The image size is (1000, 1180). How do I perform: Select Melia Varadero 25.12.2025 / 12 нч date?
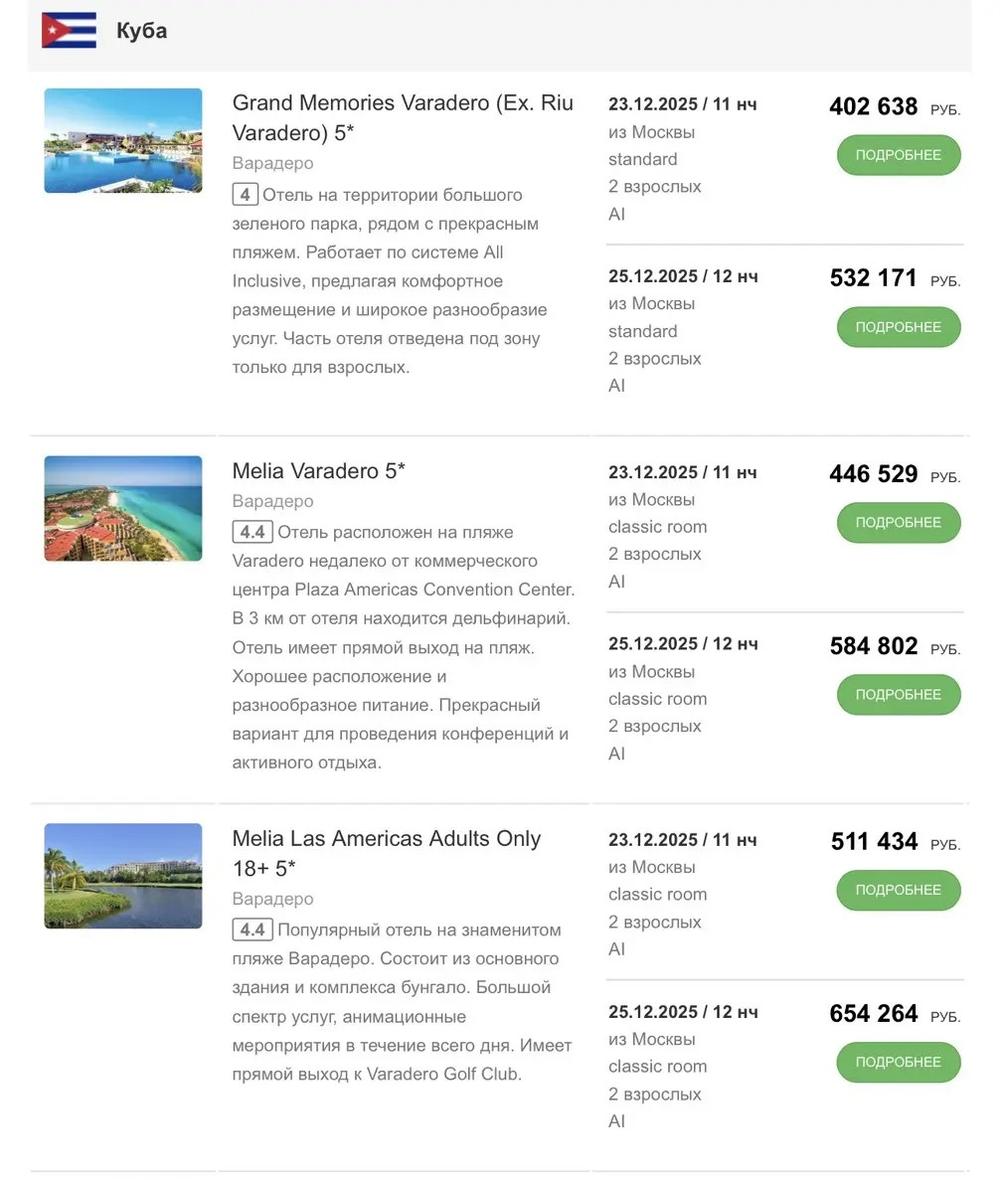(x=683, y=644)
